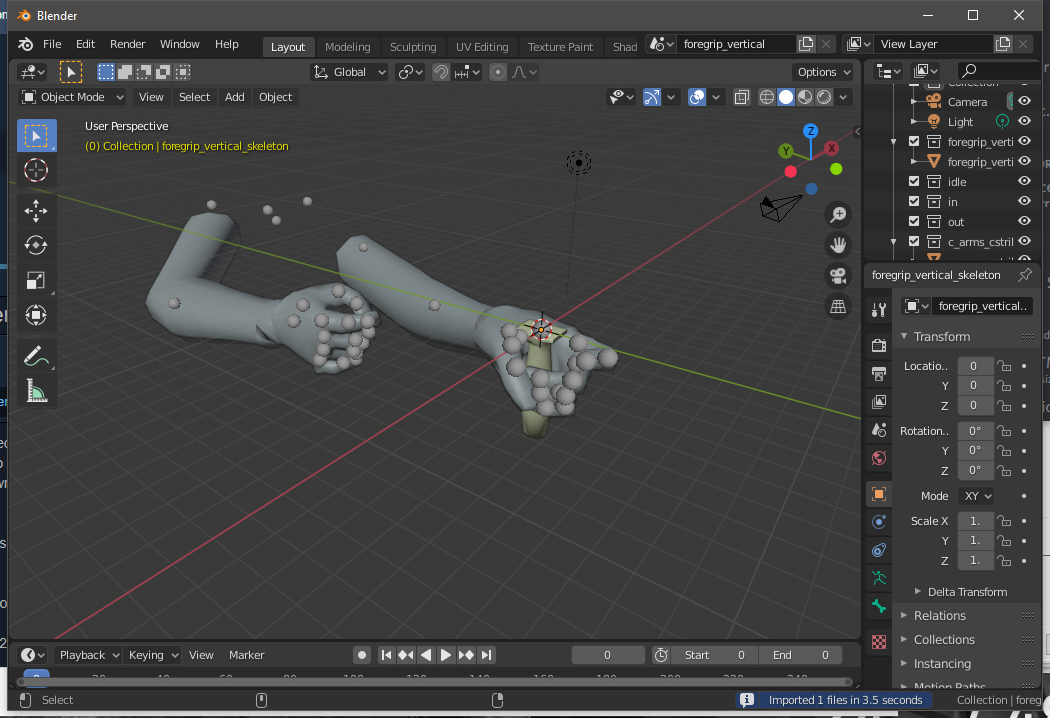The width and height of the screenshot is (1050, 718).
Task: Toggle proportional editing button
Action: (498, 72)
